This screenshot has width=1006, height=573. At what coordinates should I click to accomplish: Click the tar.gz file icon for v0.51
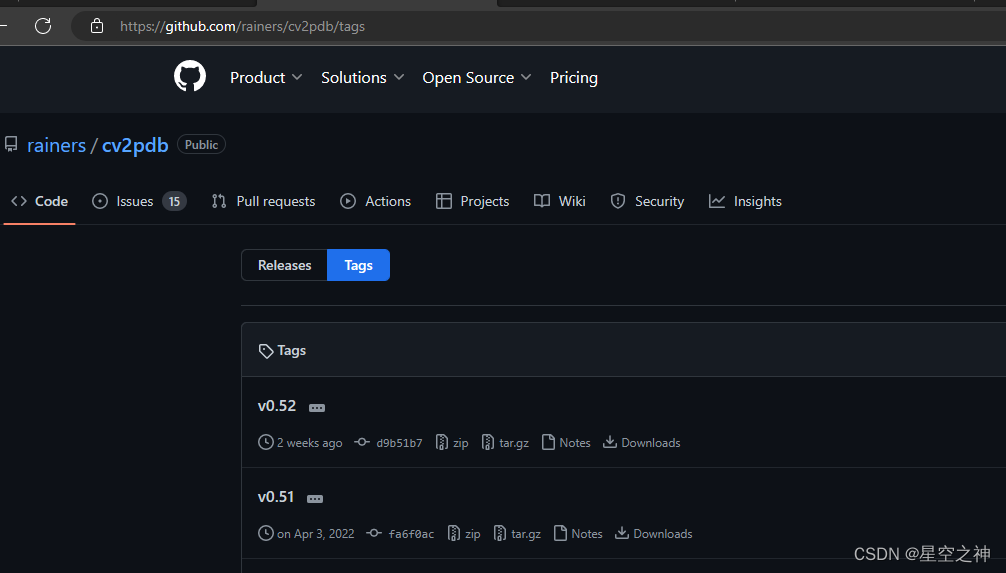point(500,533)
